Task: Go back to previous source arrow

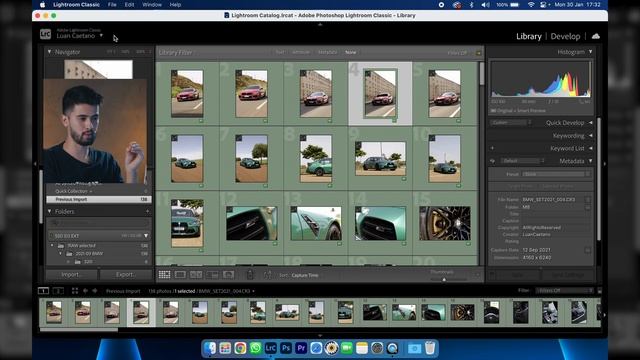Action: point(85,291)
